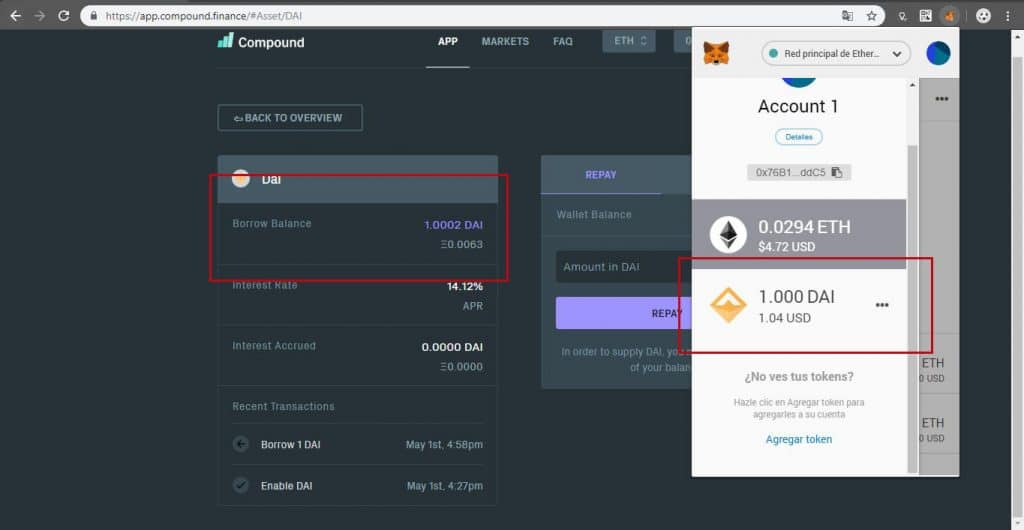Open the translate page icon
Screen dimensions: 1024x530
click(x=847, y=16)
